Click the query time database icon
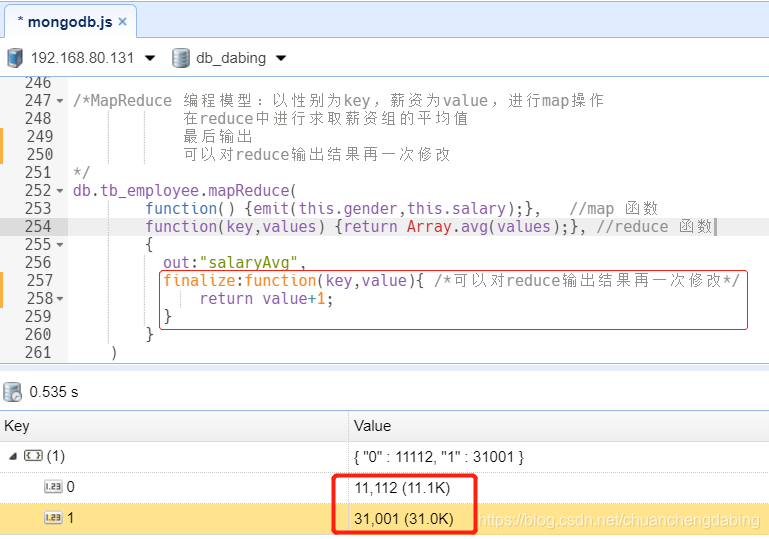 13,392
